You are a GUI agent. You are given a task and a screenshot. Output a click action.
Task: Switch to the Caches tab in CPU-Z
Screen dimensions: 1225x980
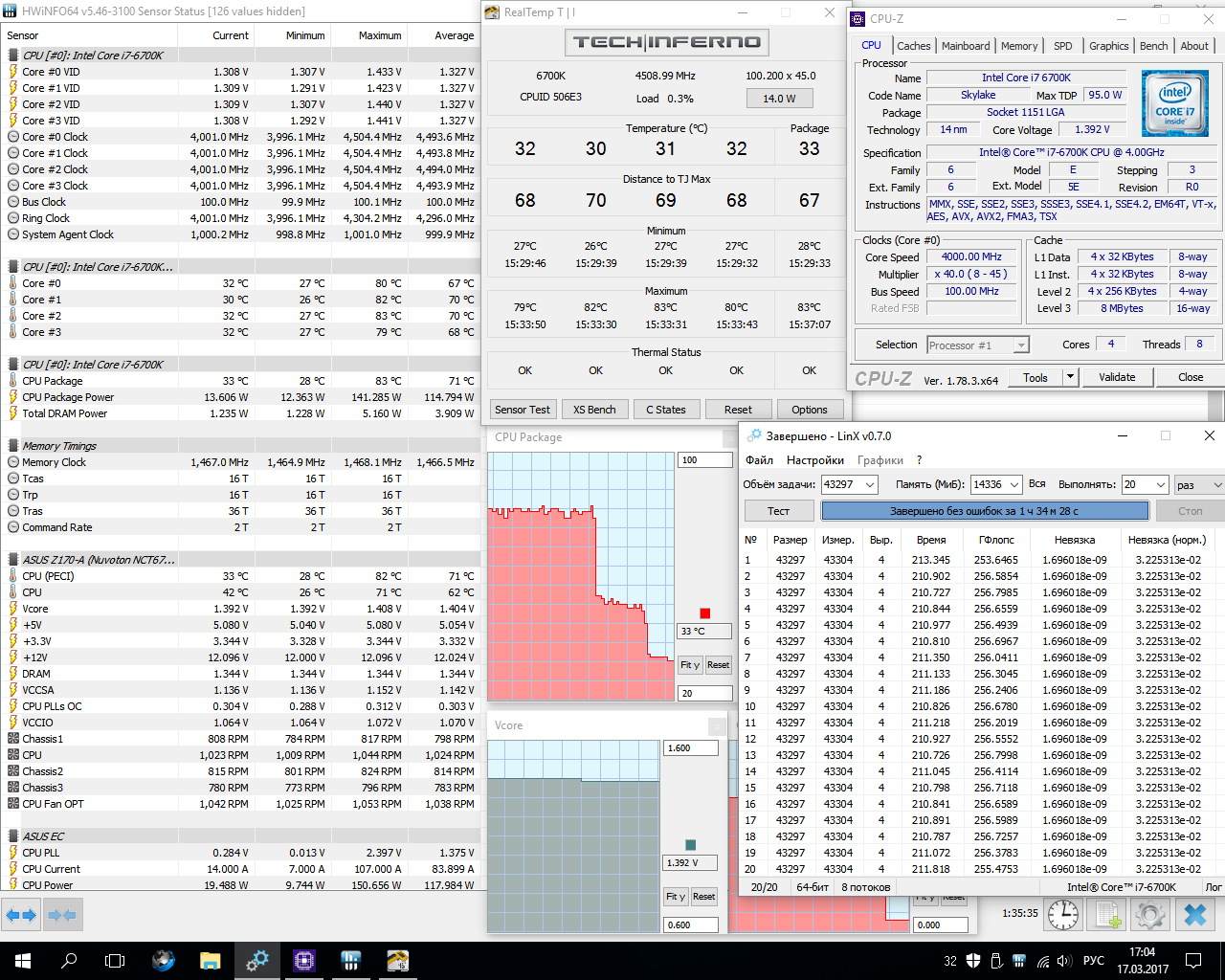click(x=913, y=46)
